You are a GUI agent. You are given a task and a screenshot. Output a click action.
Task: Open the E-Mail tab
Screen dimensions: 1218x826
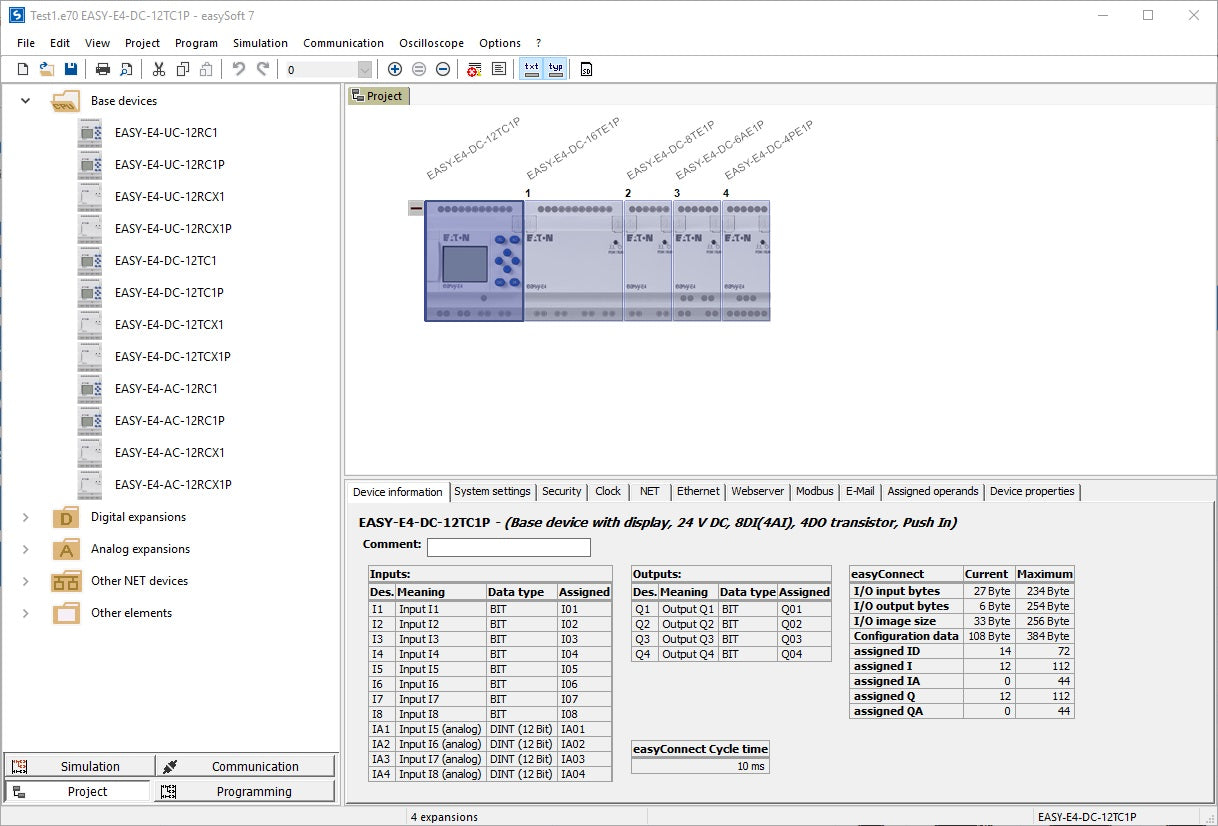click(860, 491)
